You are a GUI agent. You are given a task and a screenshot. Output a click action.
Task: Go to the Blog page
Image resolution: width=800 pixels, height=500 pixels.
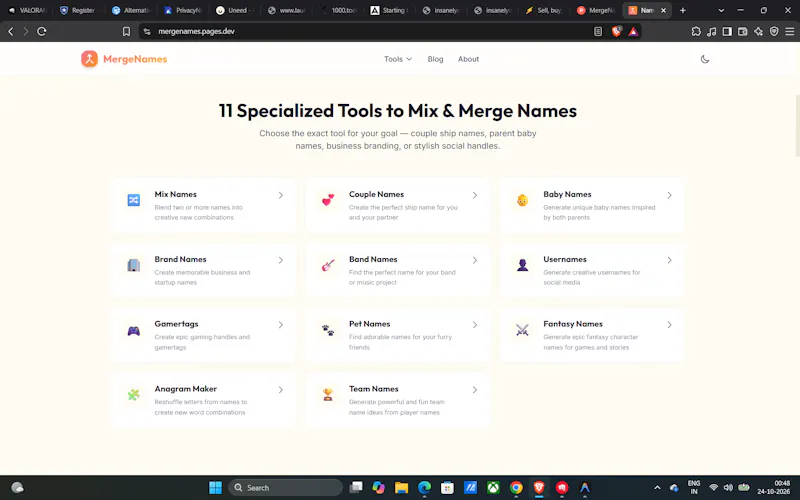pyautogui.click(x=435, y=59)
